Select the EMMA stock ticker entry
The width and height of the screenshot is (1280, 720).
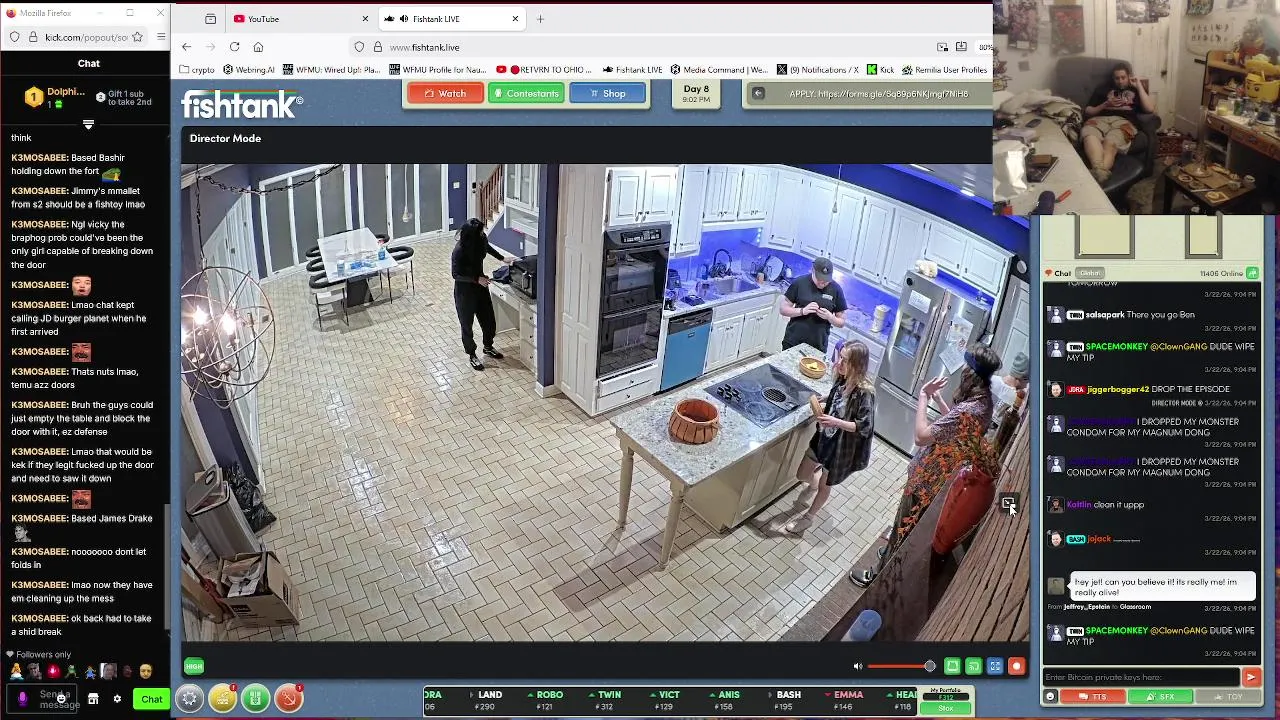point(847,701)
